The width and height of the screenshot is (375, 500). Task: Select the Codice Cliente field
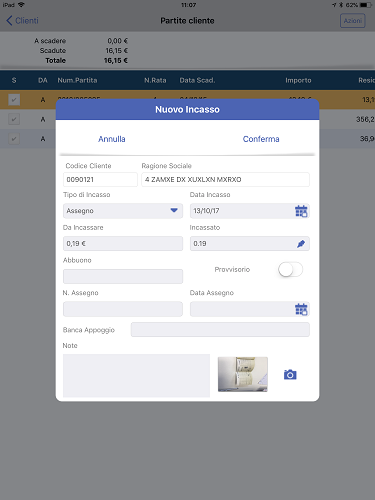[x=100, y=179]
